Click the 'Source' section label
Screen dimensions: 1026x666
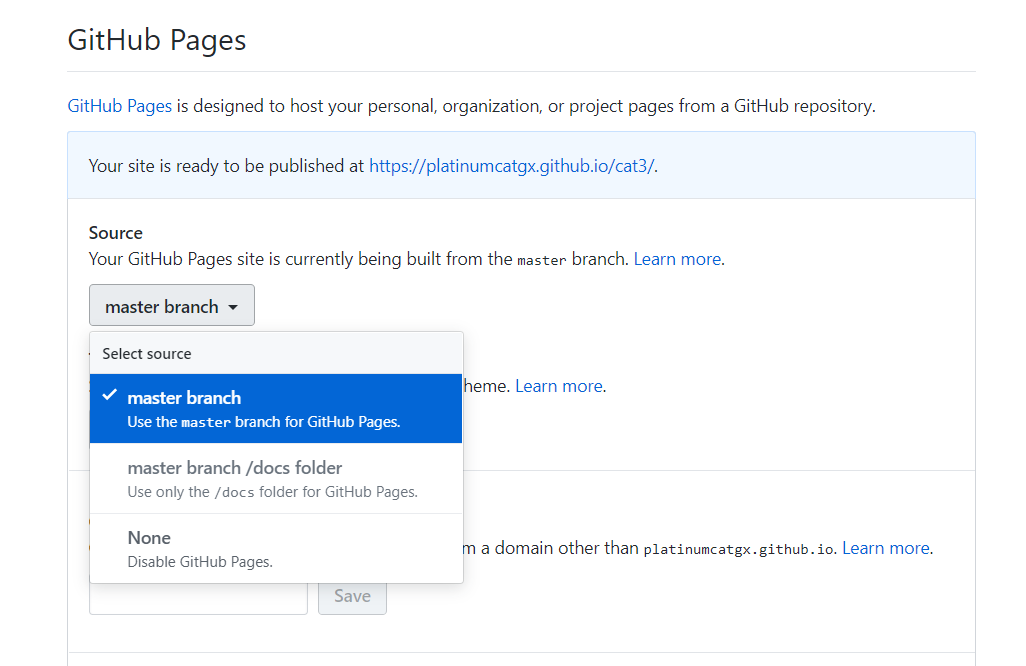click(116, 233)
